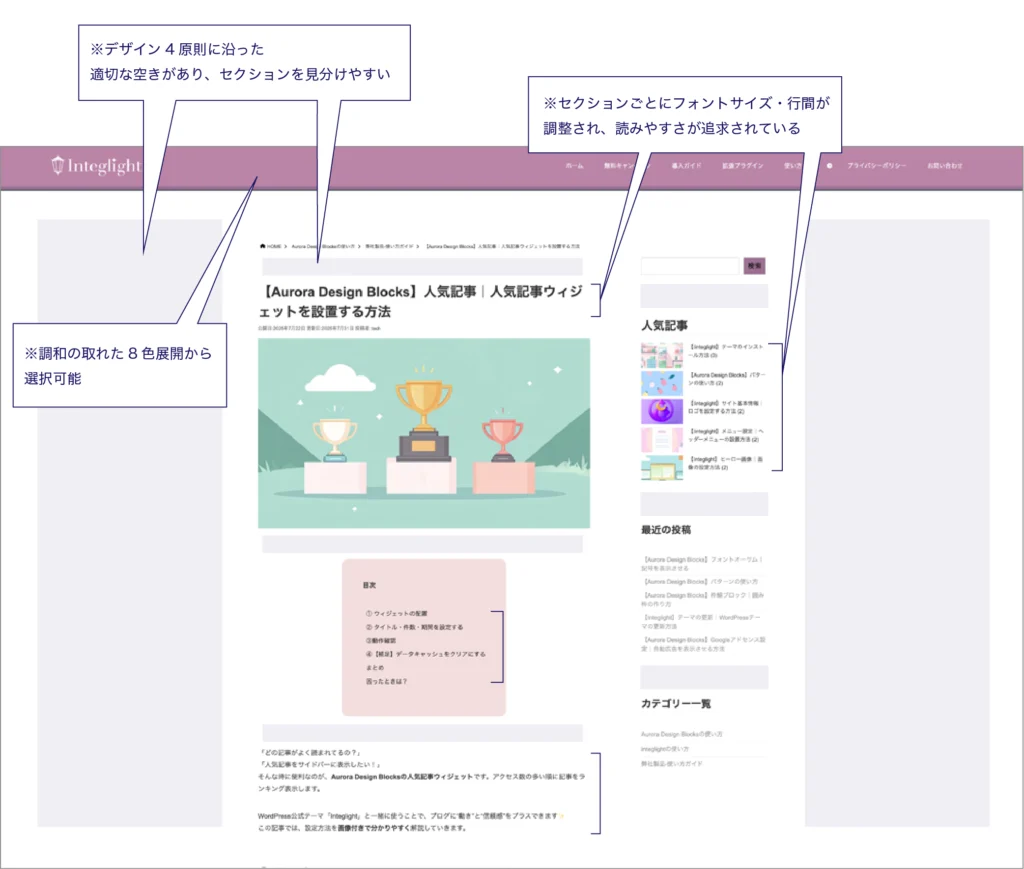Click the HOME breadcrumb house icon

tap(262, 245)
